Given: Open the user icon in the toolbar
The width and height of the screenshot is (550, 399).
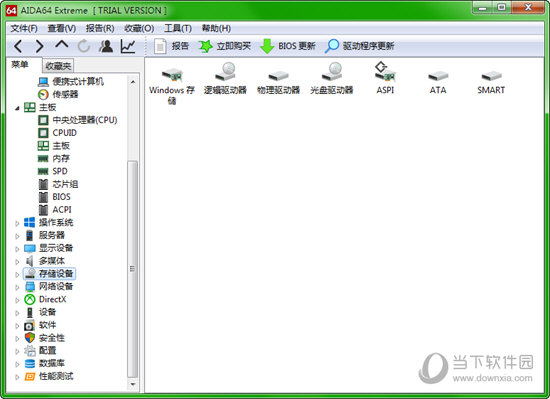Looking at the screenshot, I should point(106,46).
